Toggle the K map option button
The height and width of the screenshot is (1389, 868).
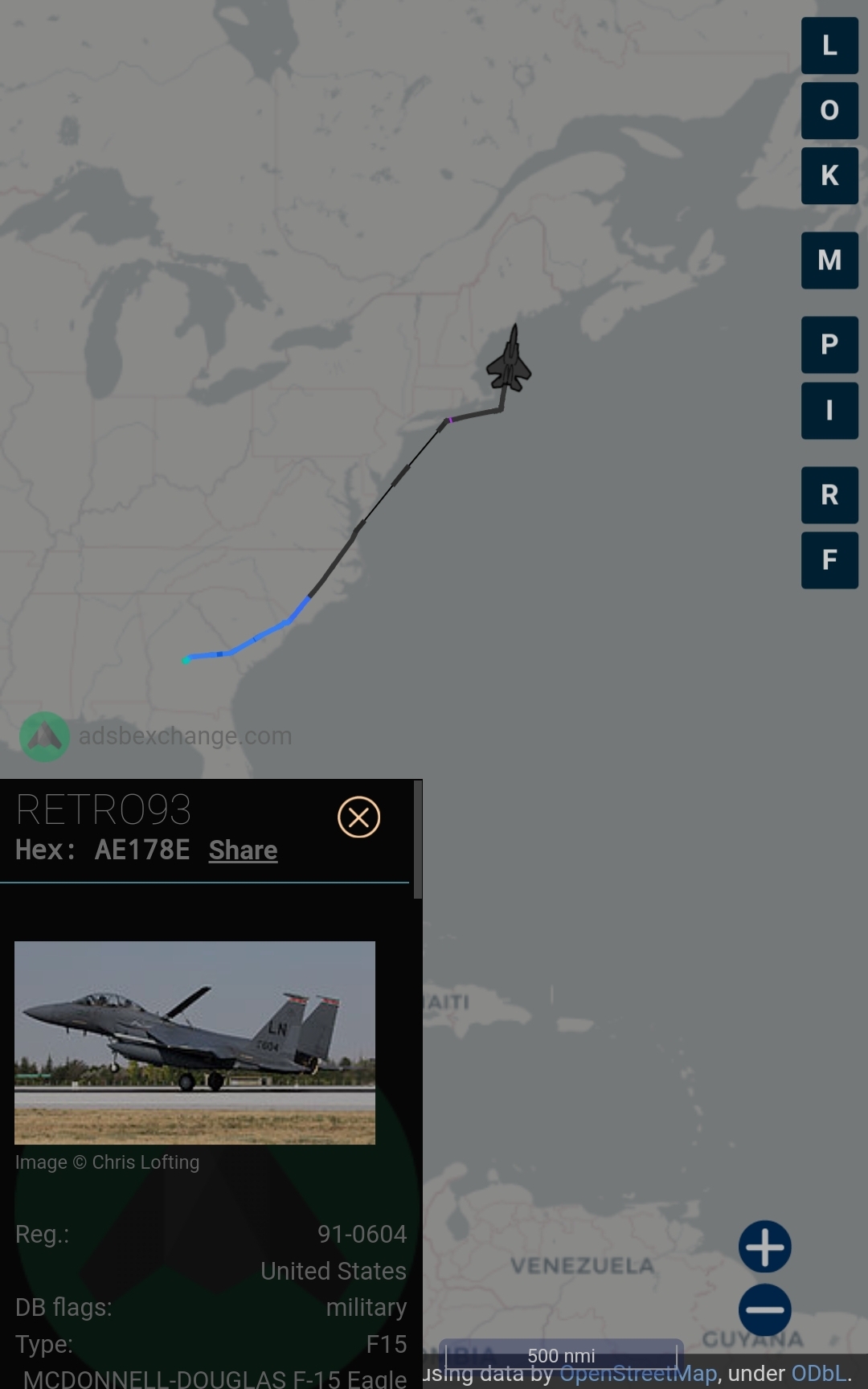(829, 175)
